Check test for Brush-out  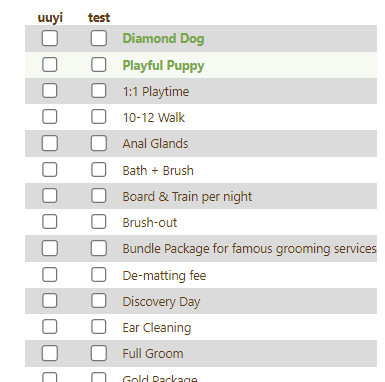coord(99,222)
